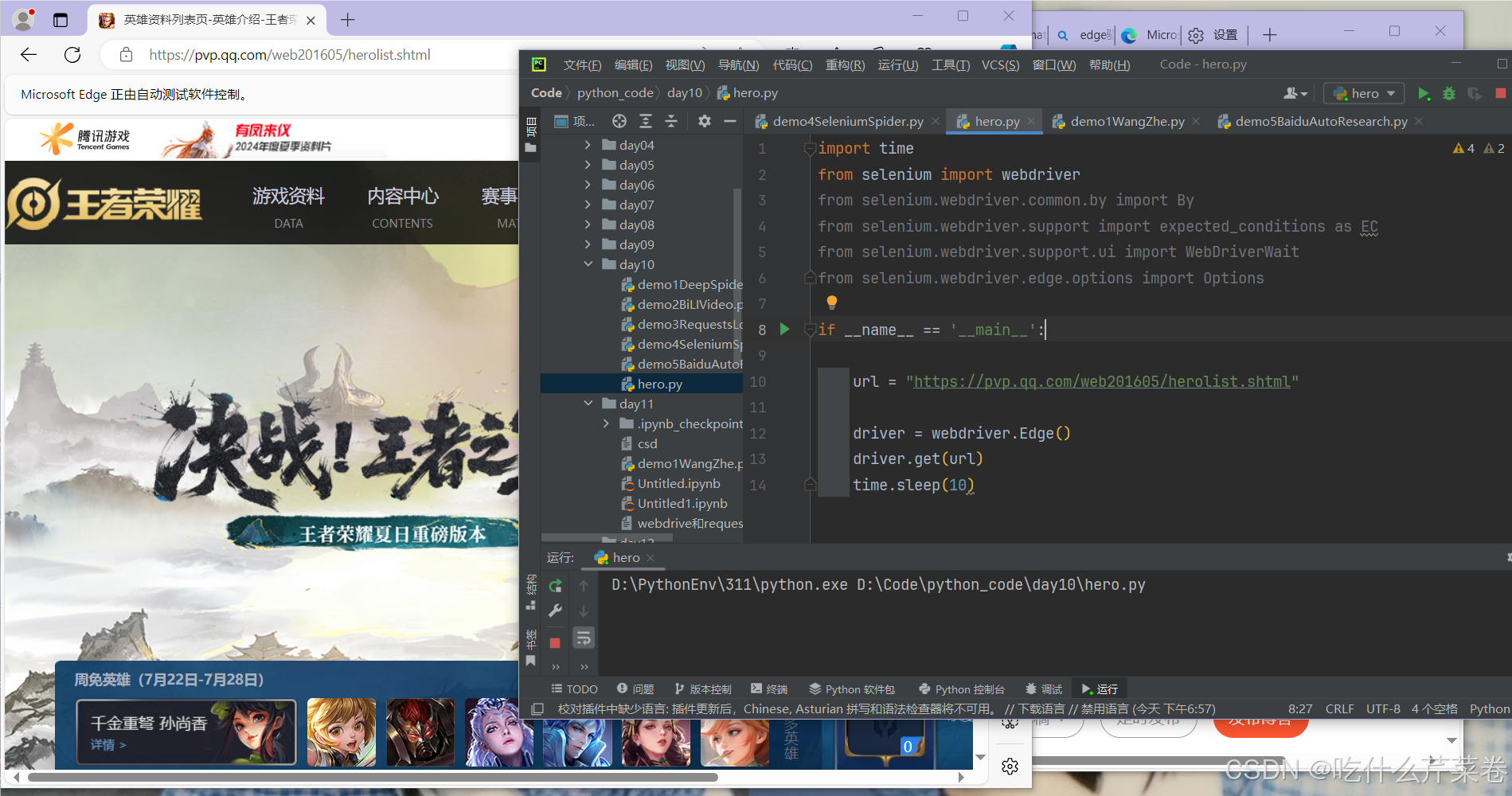Open a new tab in the Edge window
Image resolution: width=1512 pixels, height=796 pixels.
(348, 20)
